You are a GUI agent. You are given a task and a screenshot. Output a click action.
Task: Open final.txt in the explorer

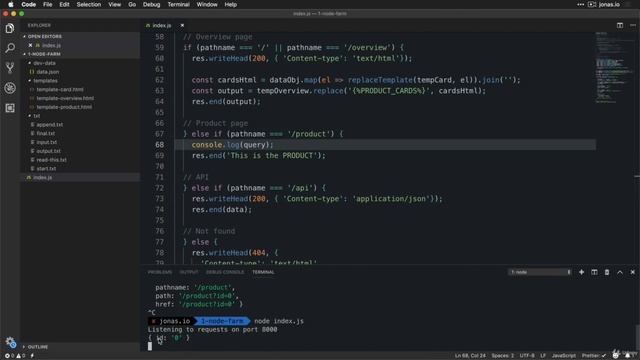coord(45,133)
